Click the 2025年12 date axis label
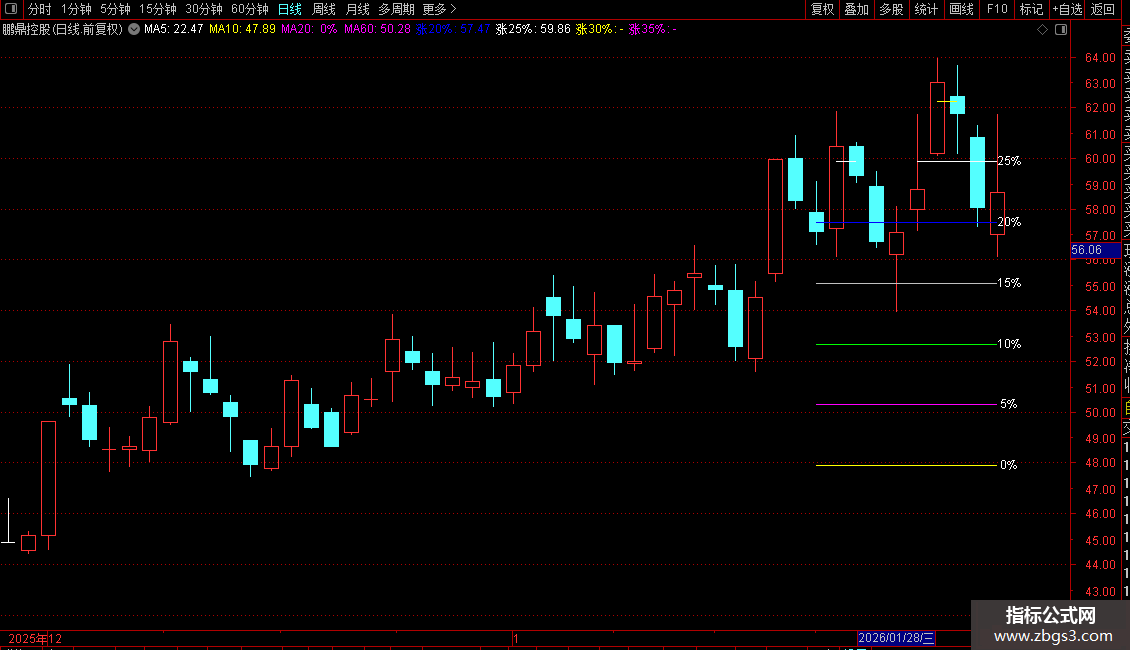 [x=35, y=639]
